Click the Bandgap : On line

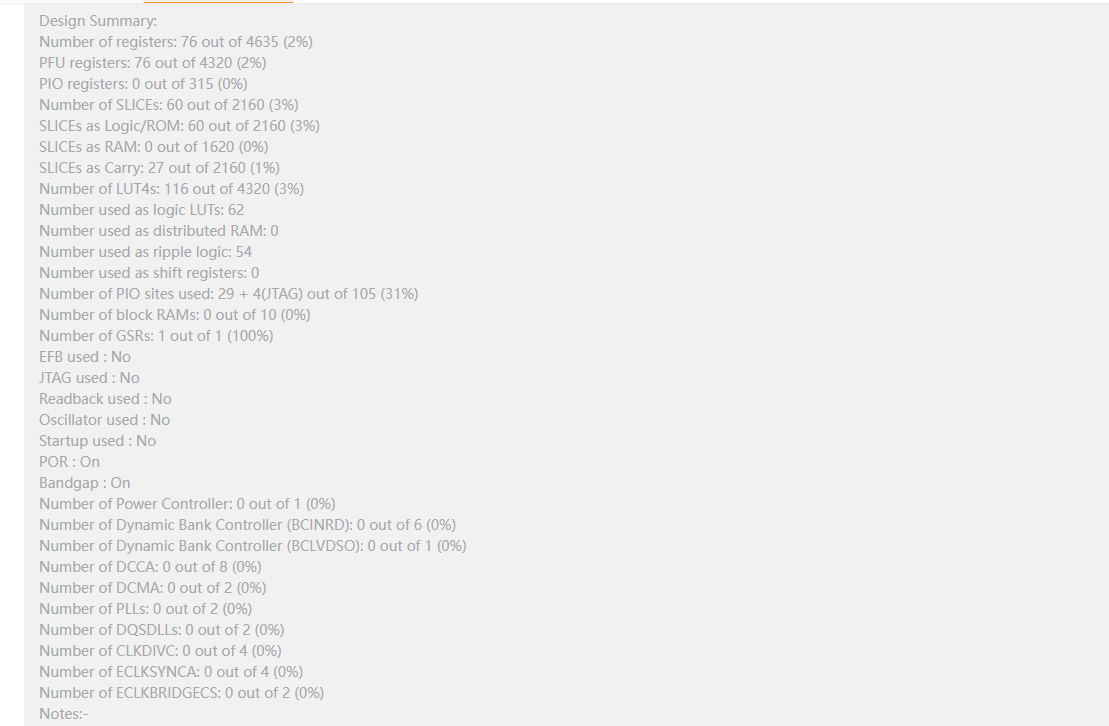tap(84, 483)
